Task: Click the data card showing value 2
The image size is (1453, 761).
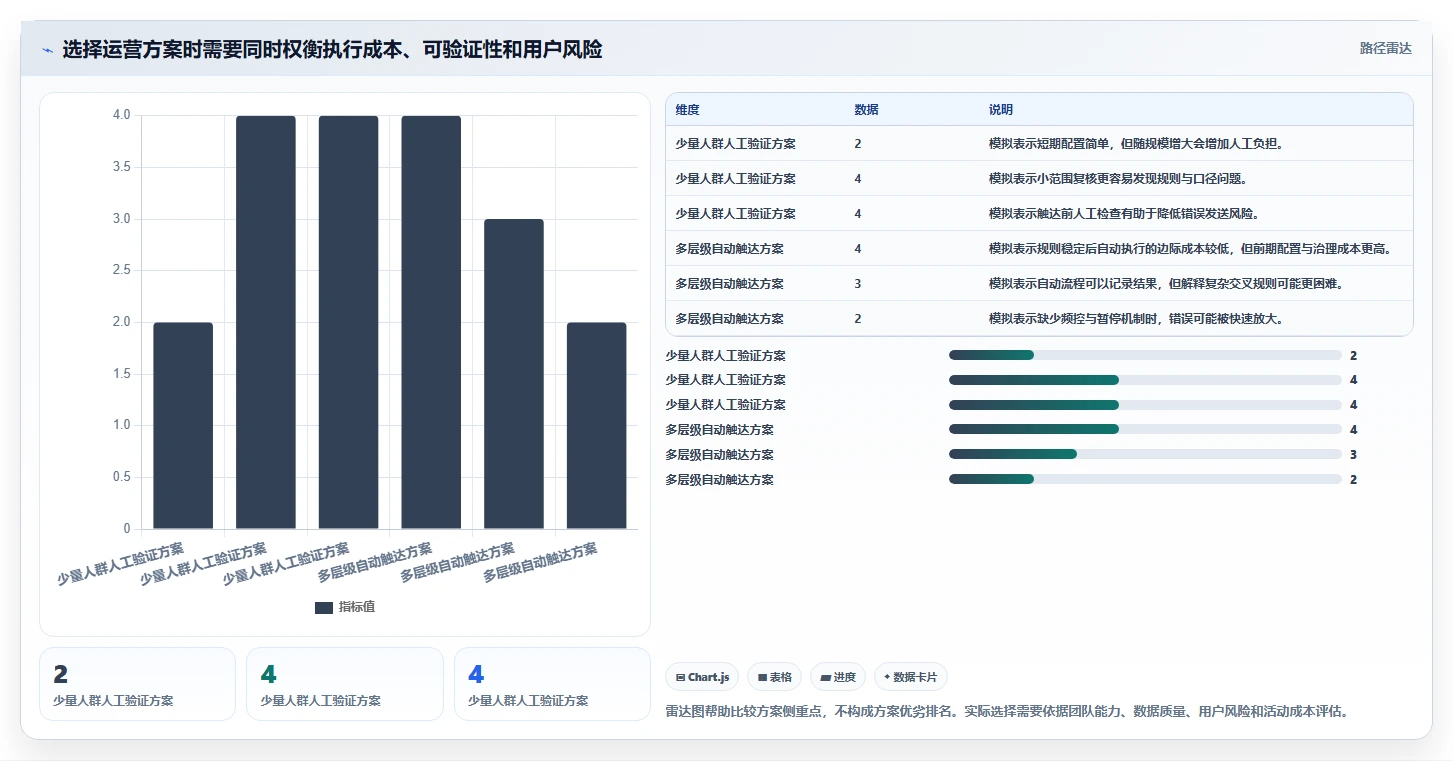Action: click(137, 684)
